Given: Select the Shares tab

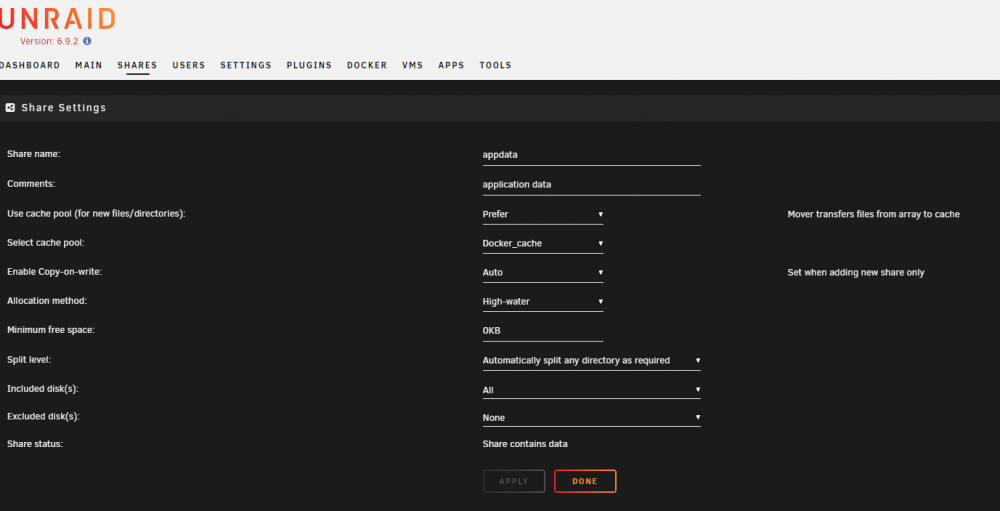Looking at the screenshot, I should (x=137, y=65).
